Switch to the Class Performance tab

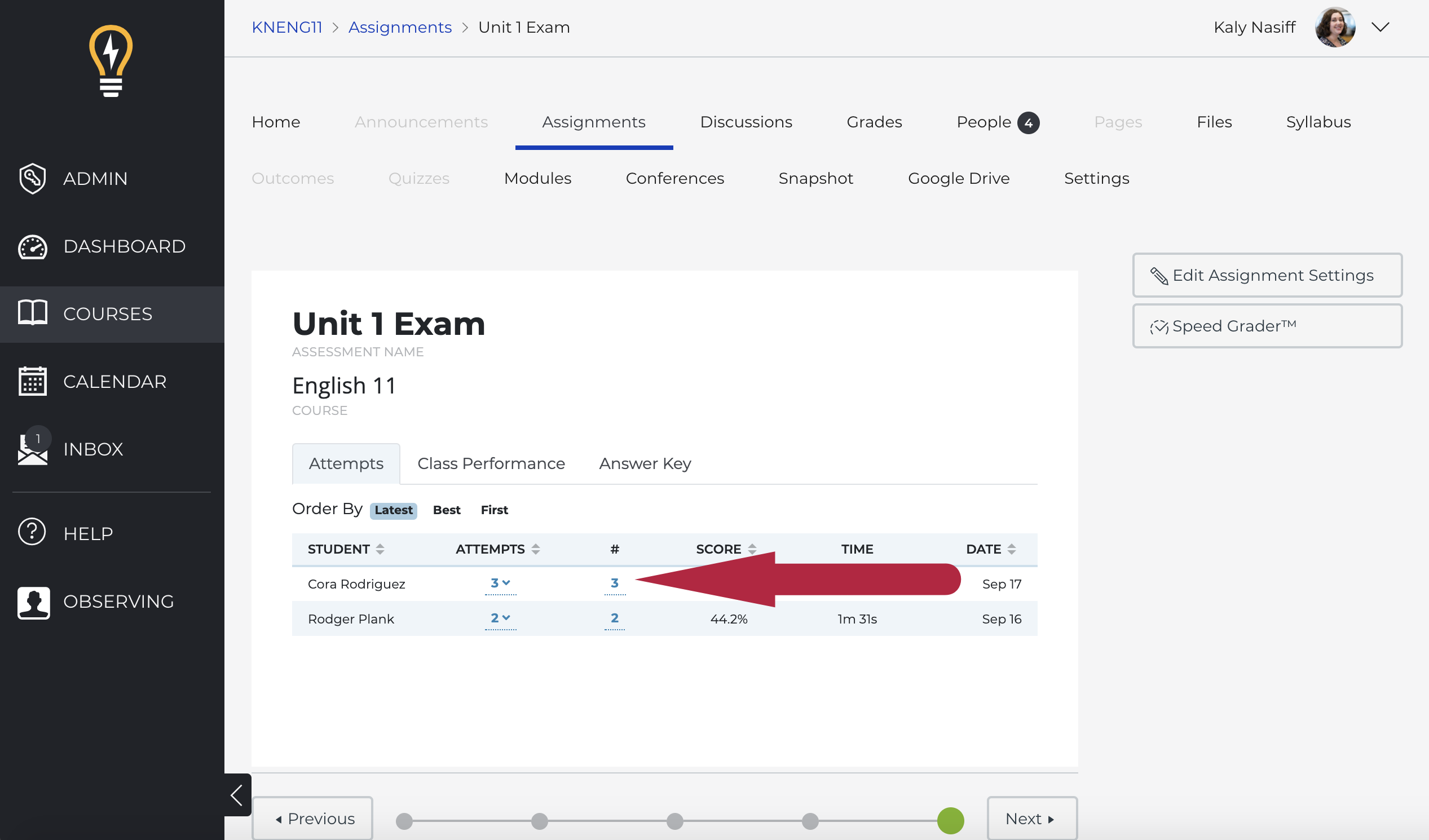491,463
